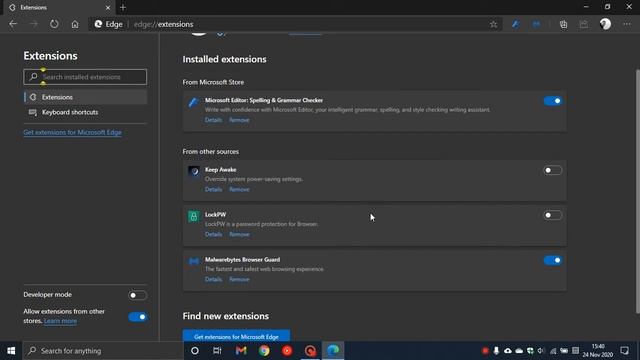
Task: Open the taskbar clock and date
Action: (598, 351)
